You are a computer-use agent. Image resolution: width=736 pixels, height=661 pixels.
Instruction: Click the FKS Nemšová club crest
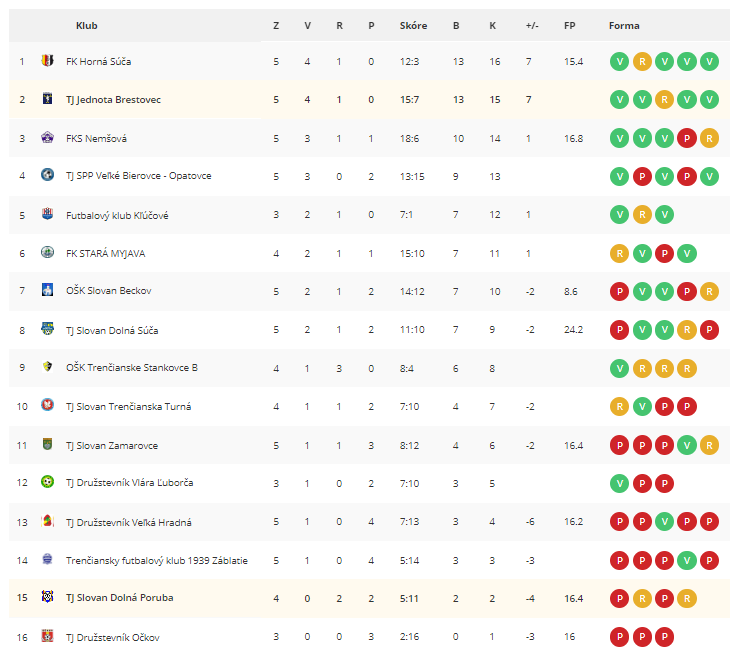pos(47,137)
